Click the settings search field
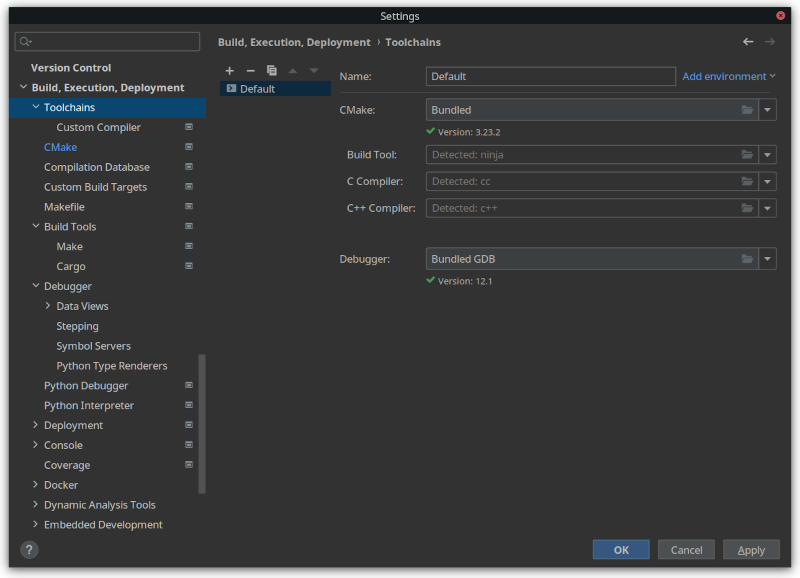Image resolution: width=800 pixels, height=578 pixels. pyautogui.click(x=107, y=41)
